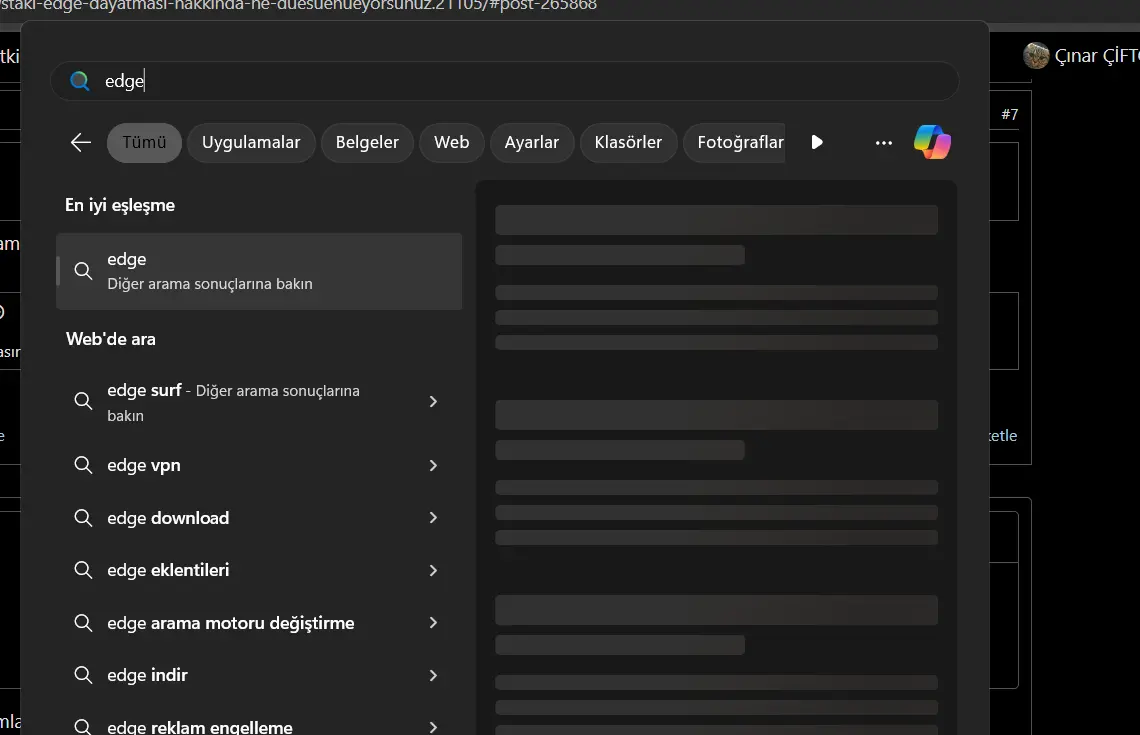Click the Çınar user avatar in forum

(x=1036, y=55)
